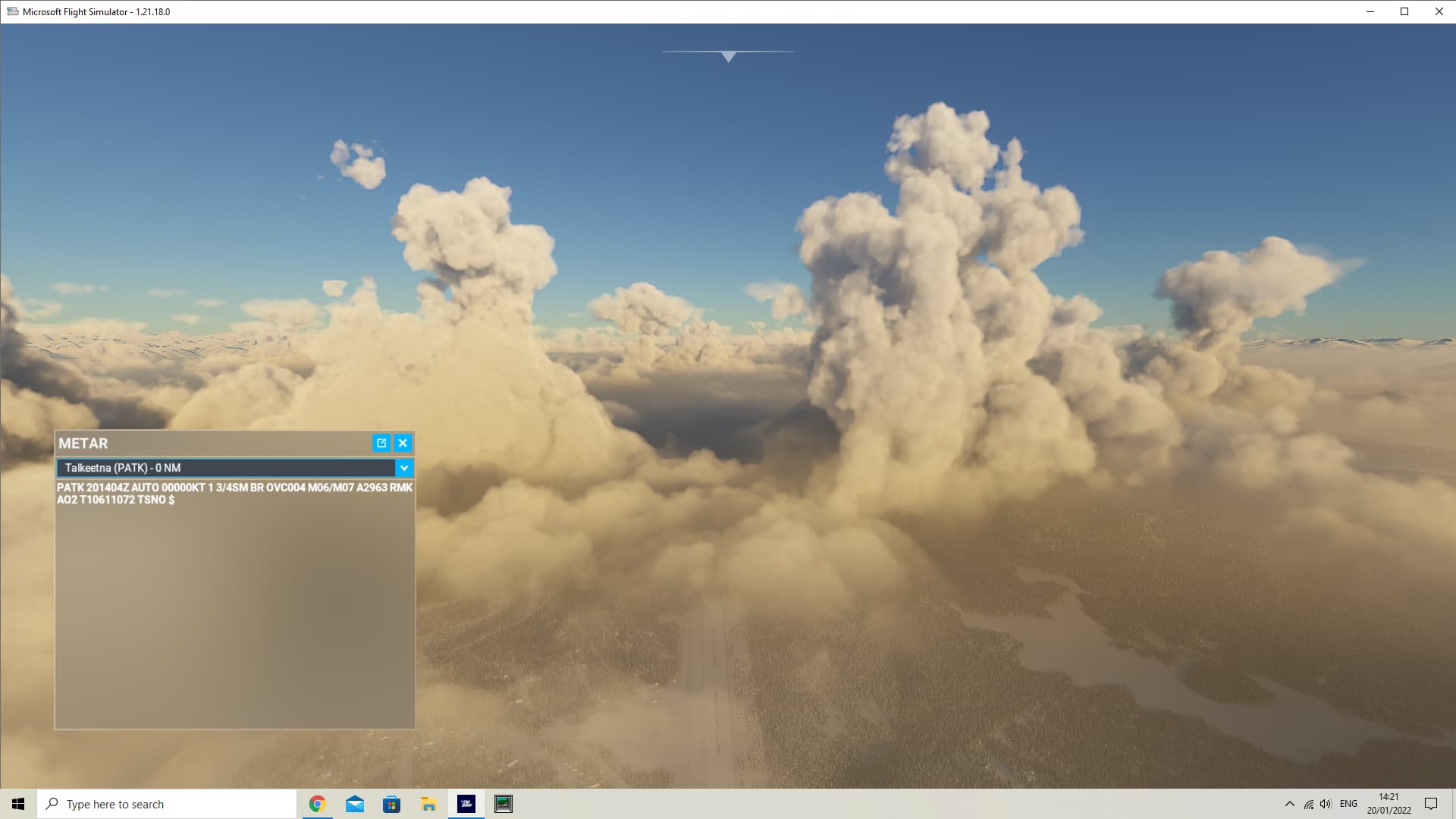Pop out the METAR panel window
Viewport: 1456px width, 819px height.
381,443
